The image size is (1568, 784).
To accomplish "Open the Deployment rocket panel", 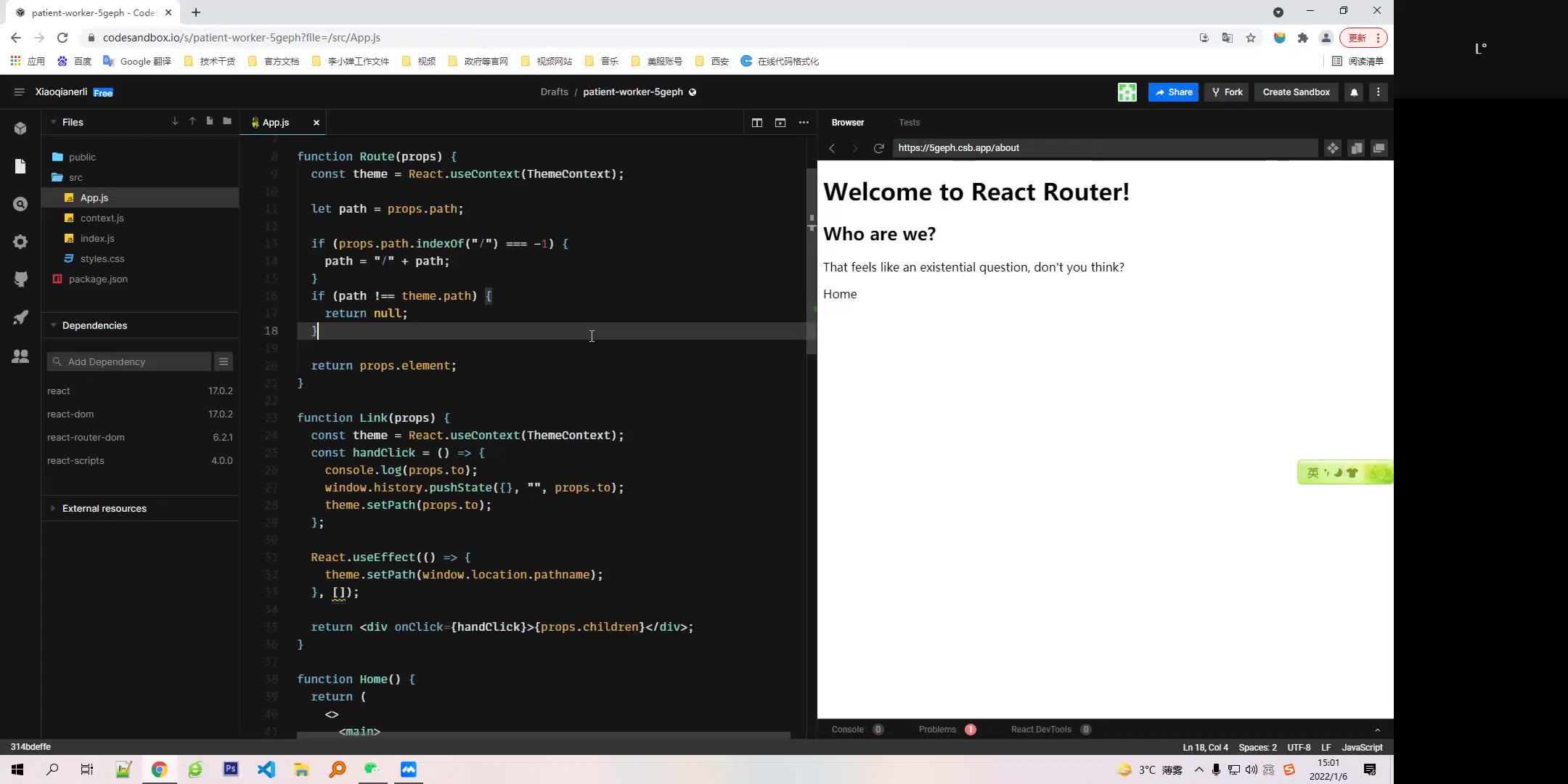I will pos(20,317).
